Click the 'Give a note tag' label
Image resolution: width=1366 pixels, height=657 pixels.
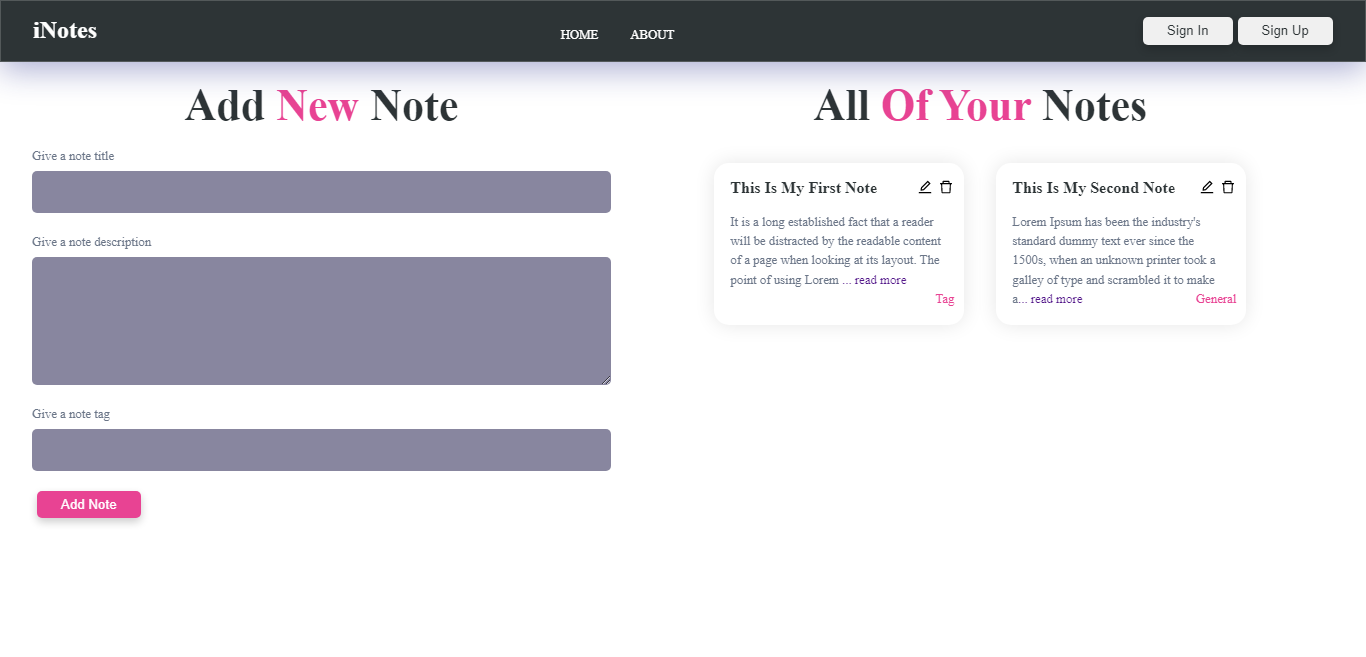(x=71, y=414)
